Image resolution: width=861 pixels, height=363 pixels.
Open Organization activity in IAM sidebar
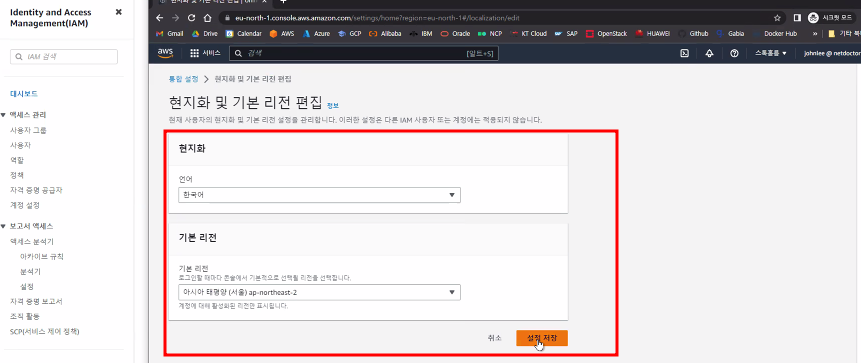pos(25,316)
